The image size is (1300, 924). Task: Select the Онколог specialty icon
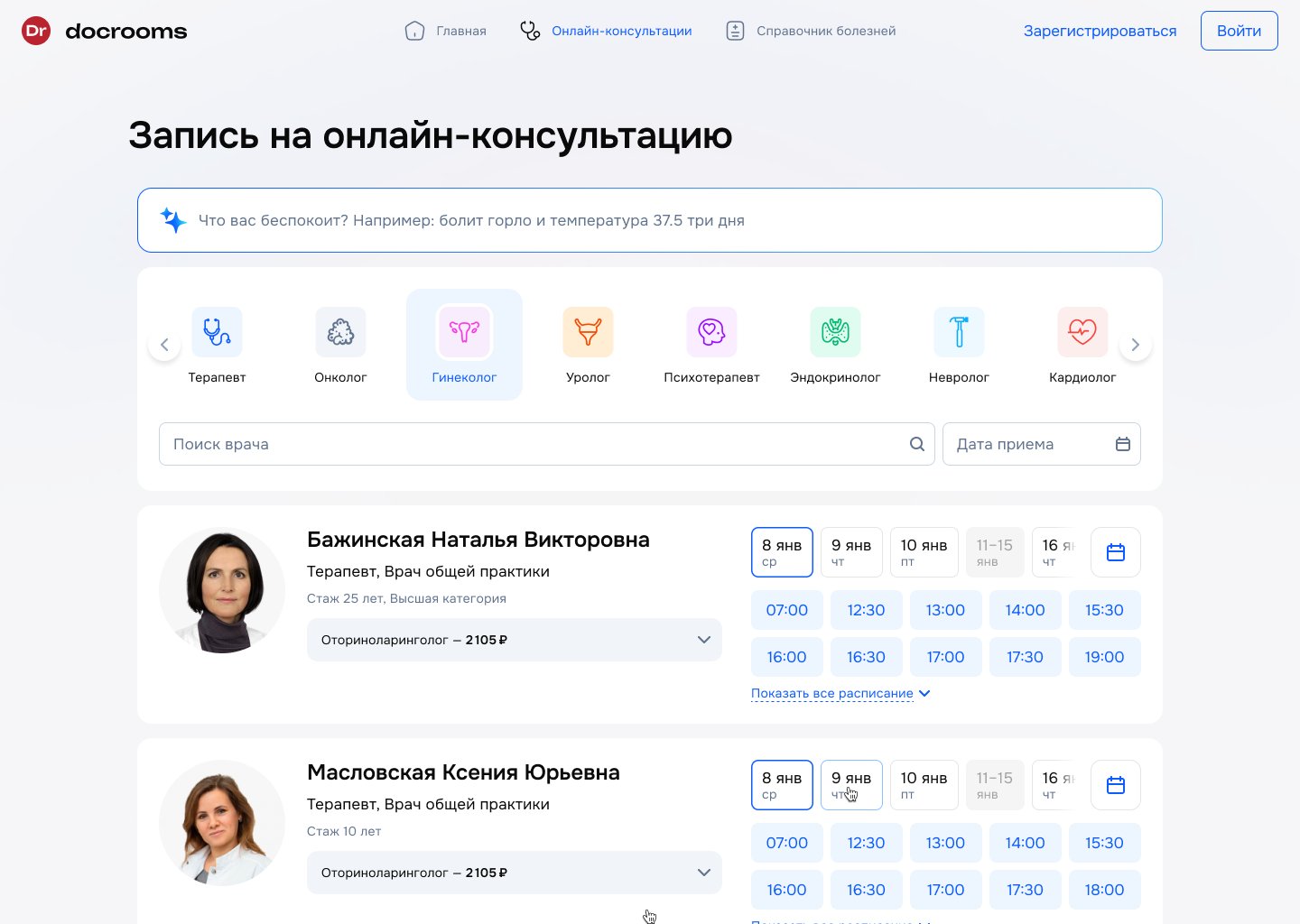coord(340,332)
